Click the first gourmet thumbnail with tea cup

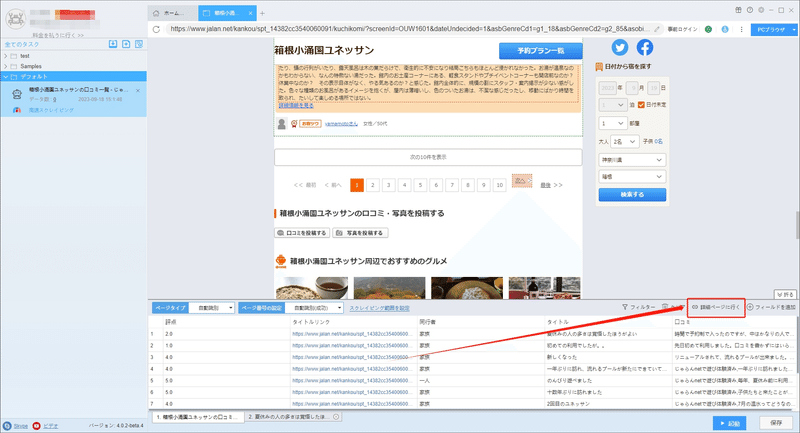pyautogui.click(x=312, y=288)
